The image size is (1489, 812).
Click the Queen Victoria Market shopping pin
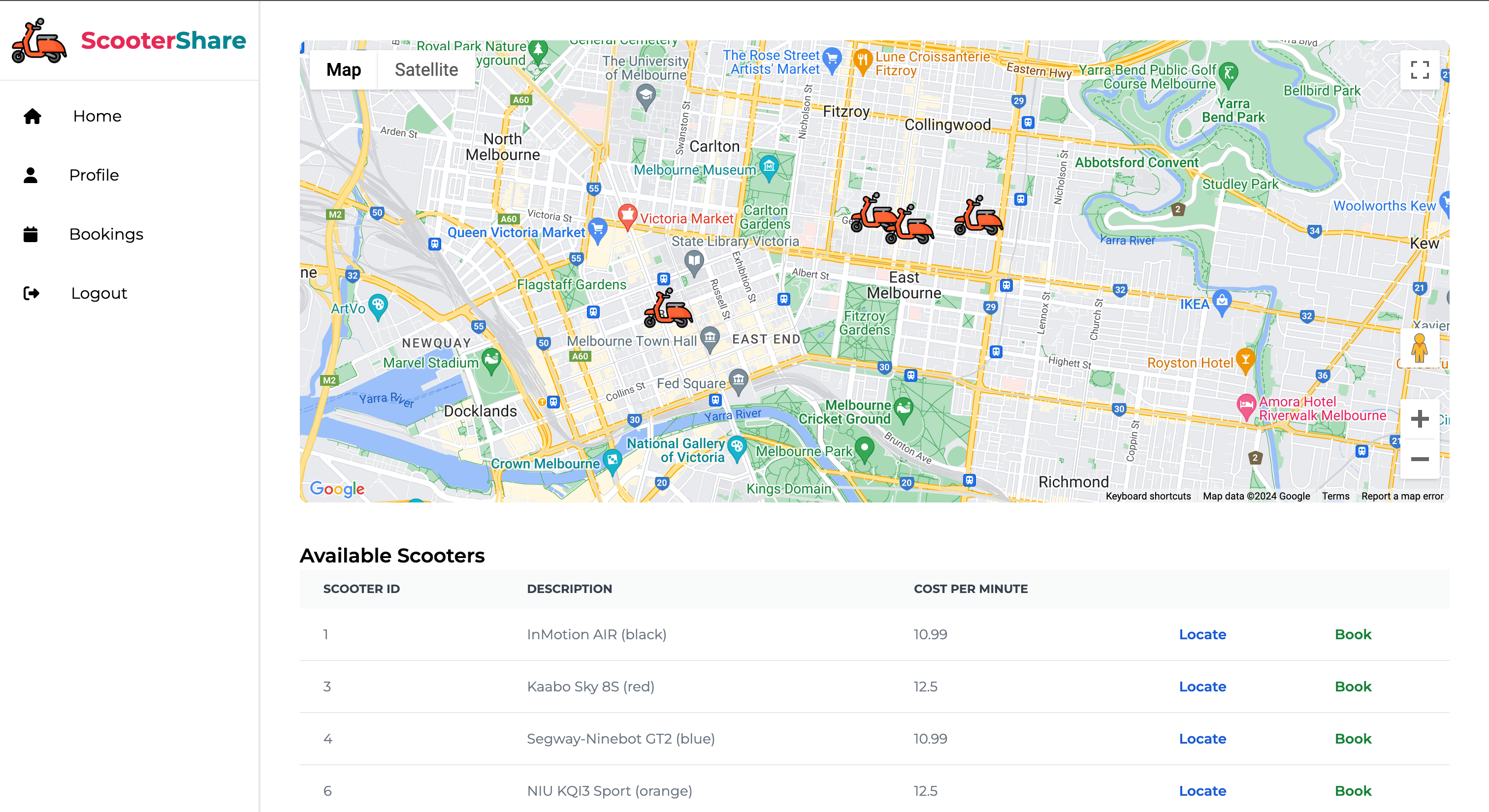[598, 230]
